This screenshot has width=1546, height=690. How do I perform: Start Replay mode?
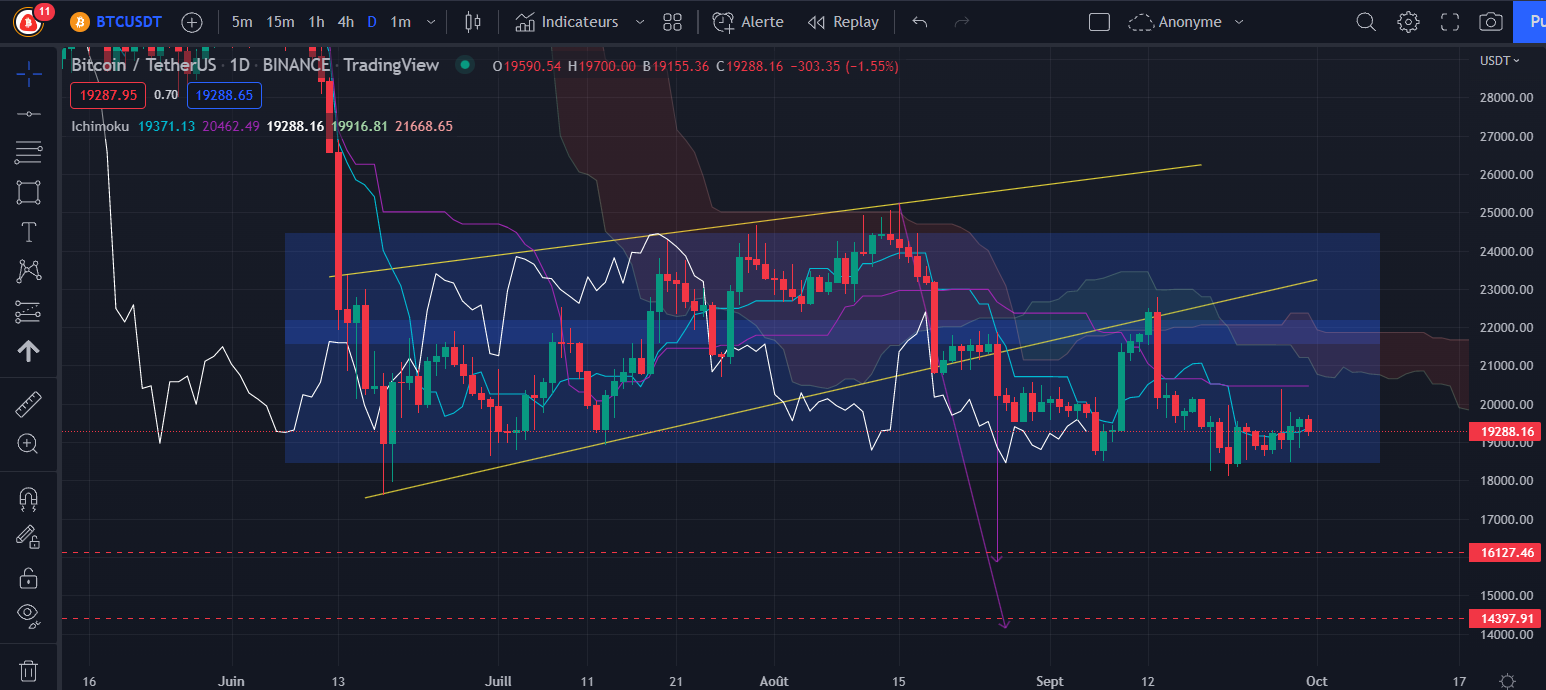pos(843,21)
